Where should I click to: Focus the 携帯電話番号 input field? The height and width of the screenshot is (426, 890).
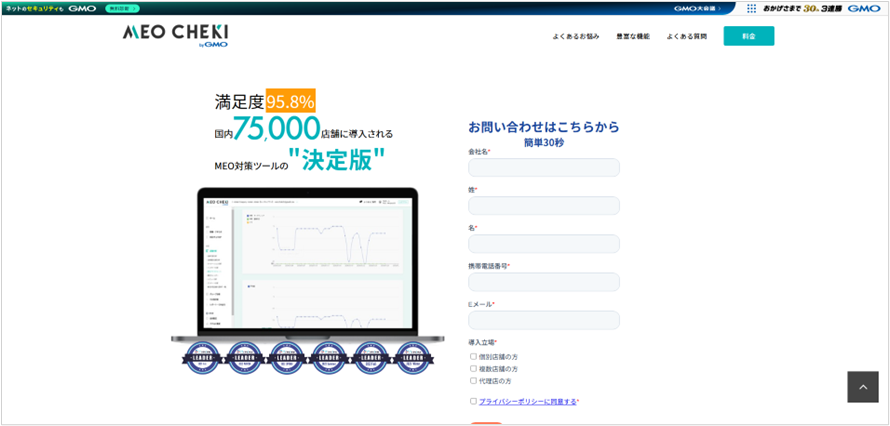point(544,282)
